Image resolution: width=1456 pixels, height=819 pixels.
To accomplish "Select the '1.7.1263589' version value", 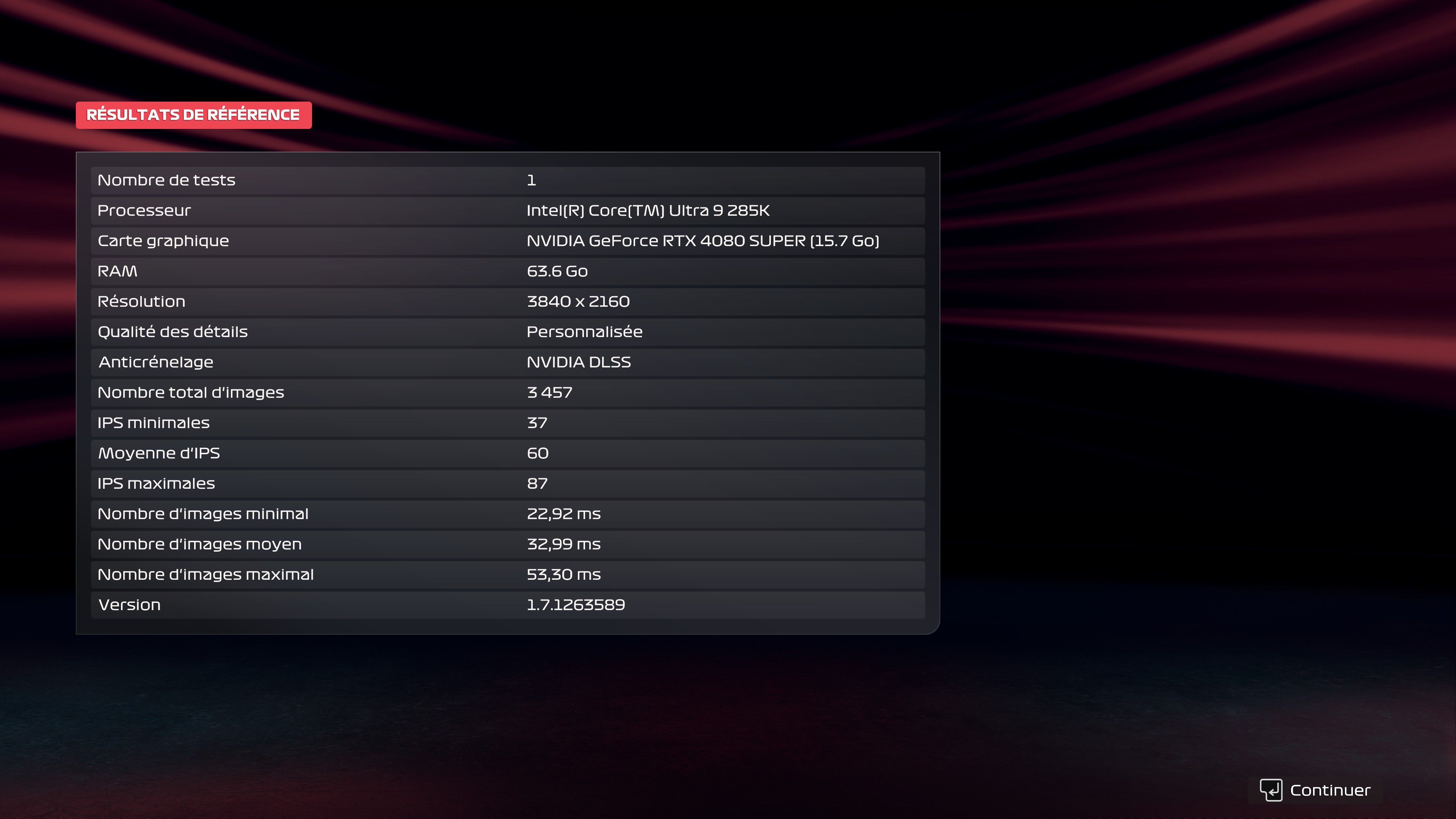I will pos(576,606).
